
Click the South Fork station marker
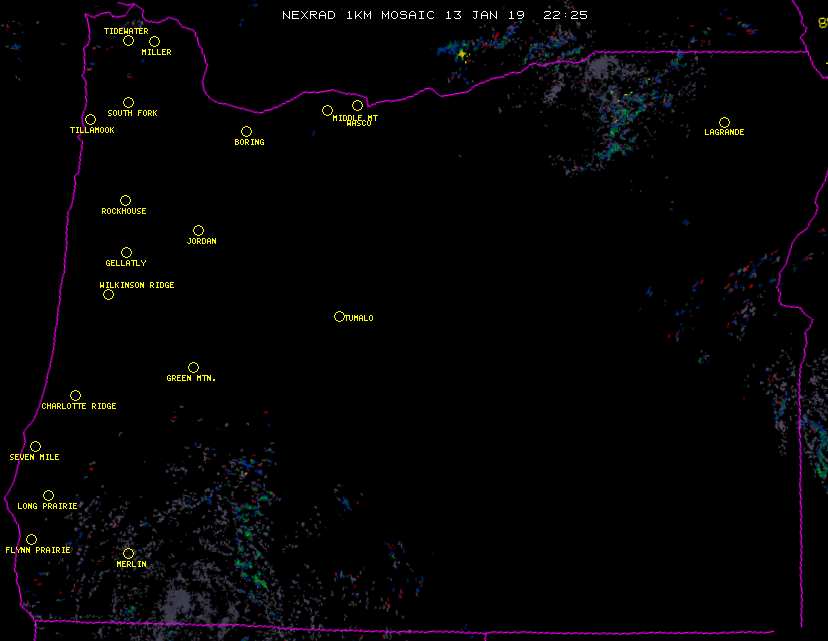click(128, 102)
